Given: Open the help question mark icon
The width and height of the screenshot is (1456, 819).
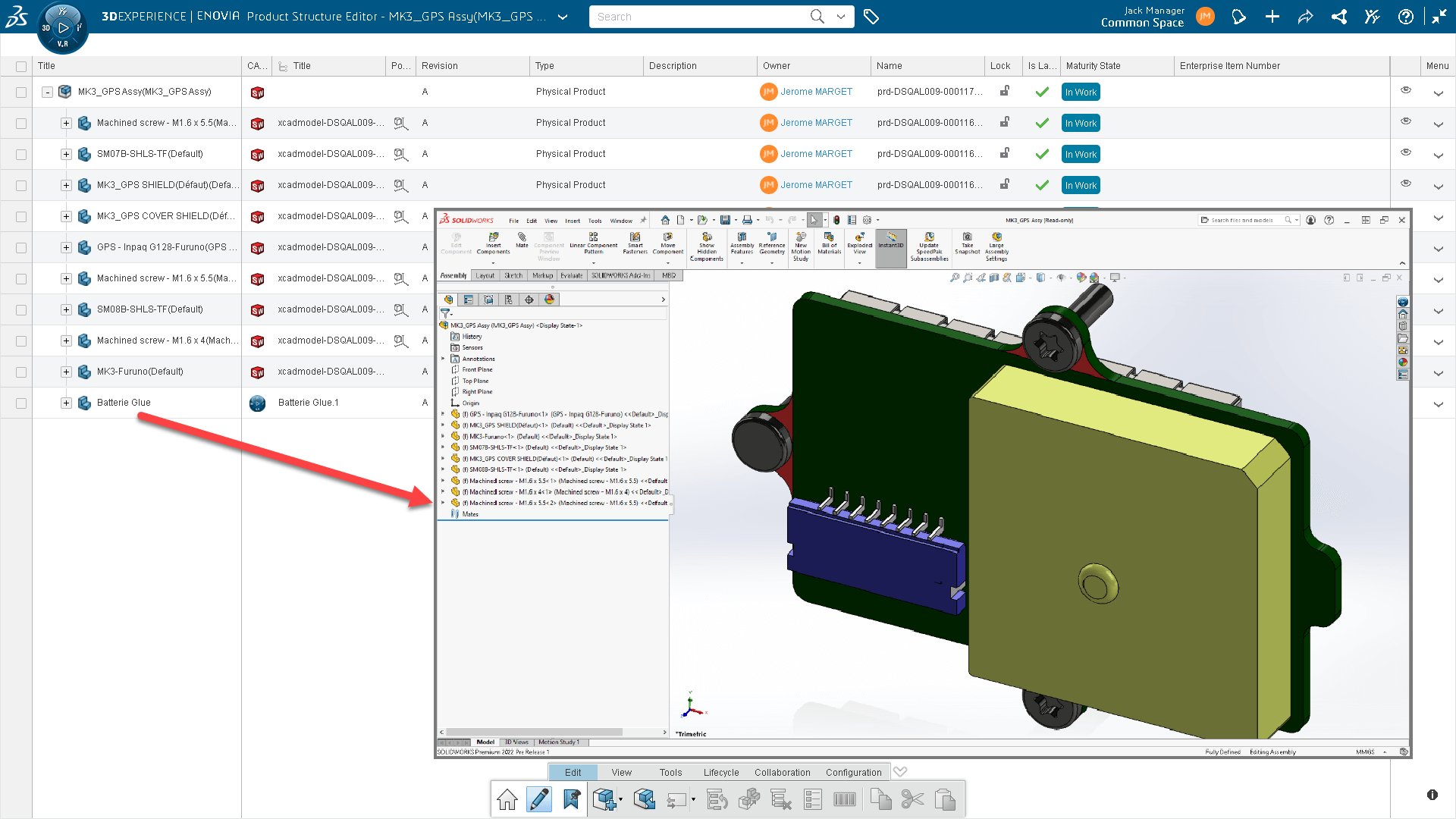Looking at the screenshot, I should tap(1405, 17).
